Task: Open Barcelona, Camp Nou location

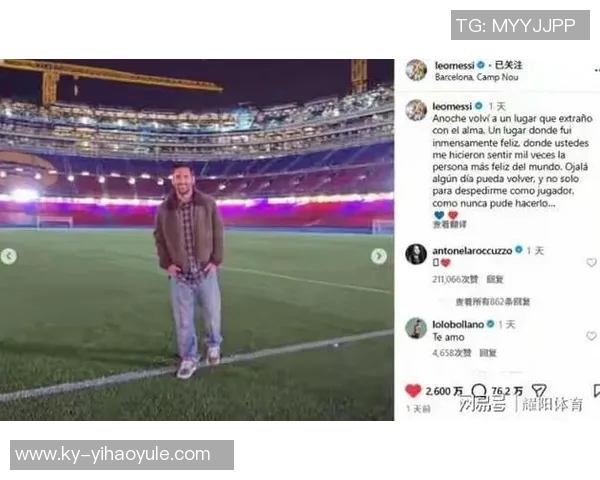Action: (476, 77)
